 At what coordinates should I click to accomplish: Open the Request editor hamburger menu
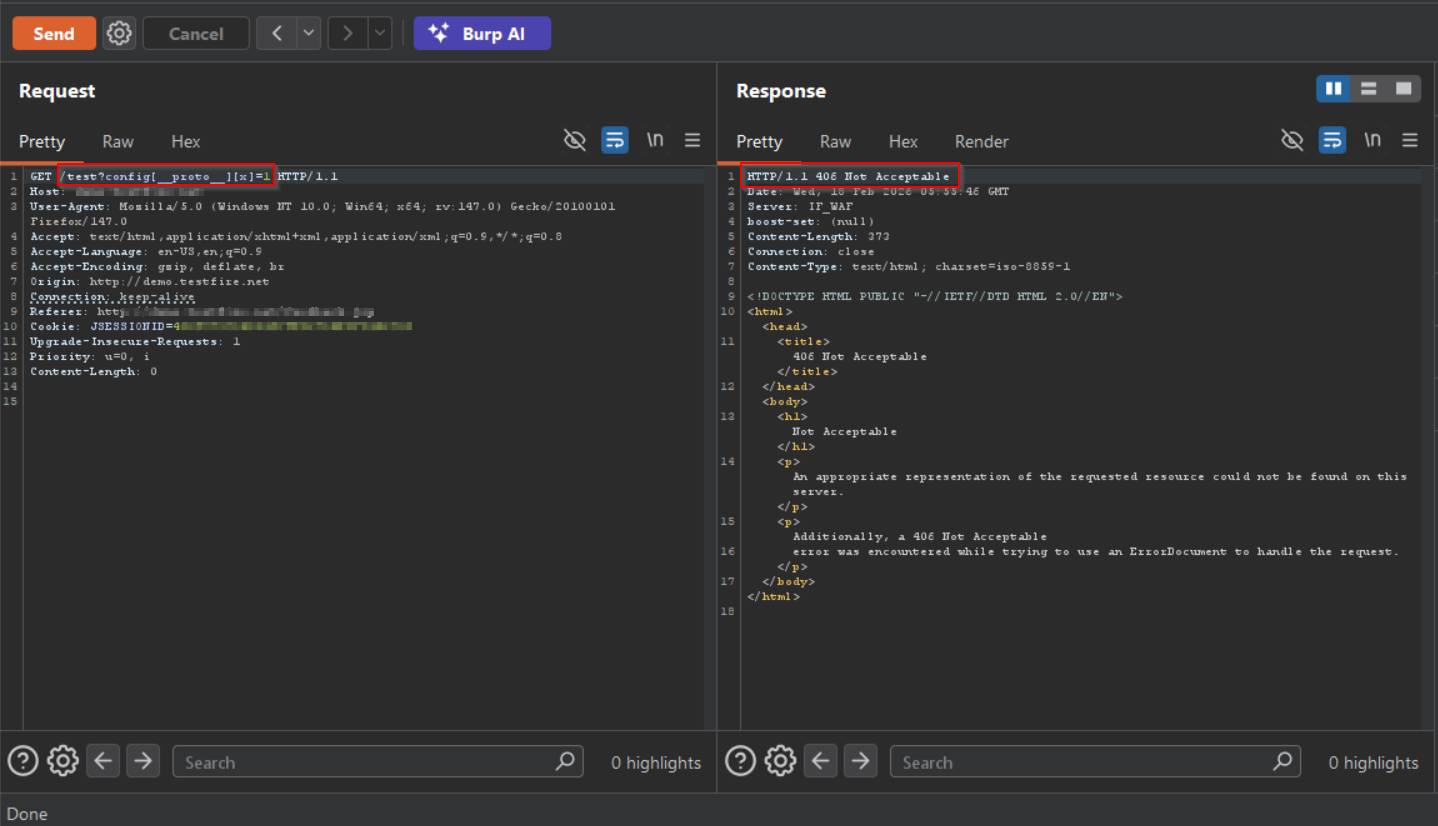point(692,140)
